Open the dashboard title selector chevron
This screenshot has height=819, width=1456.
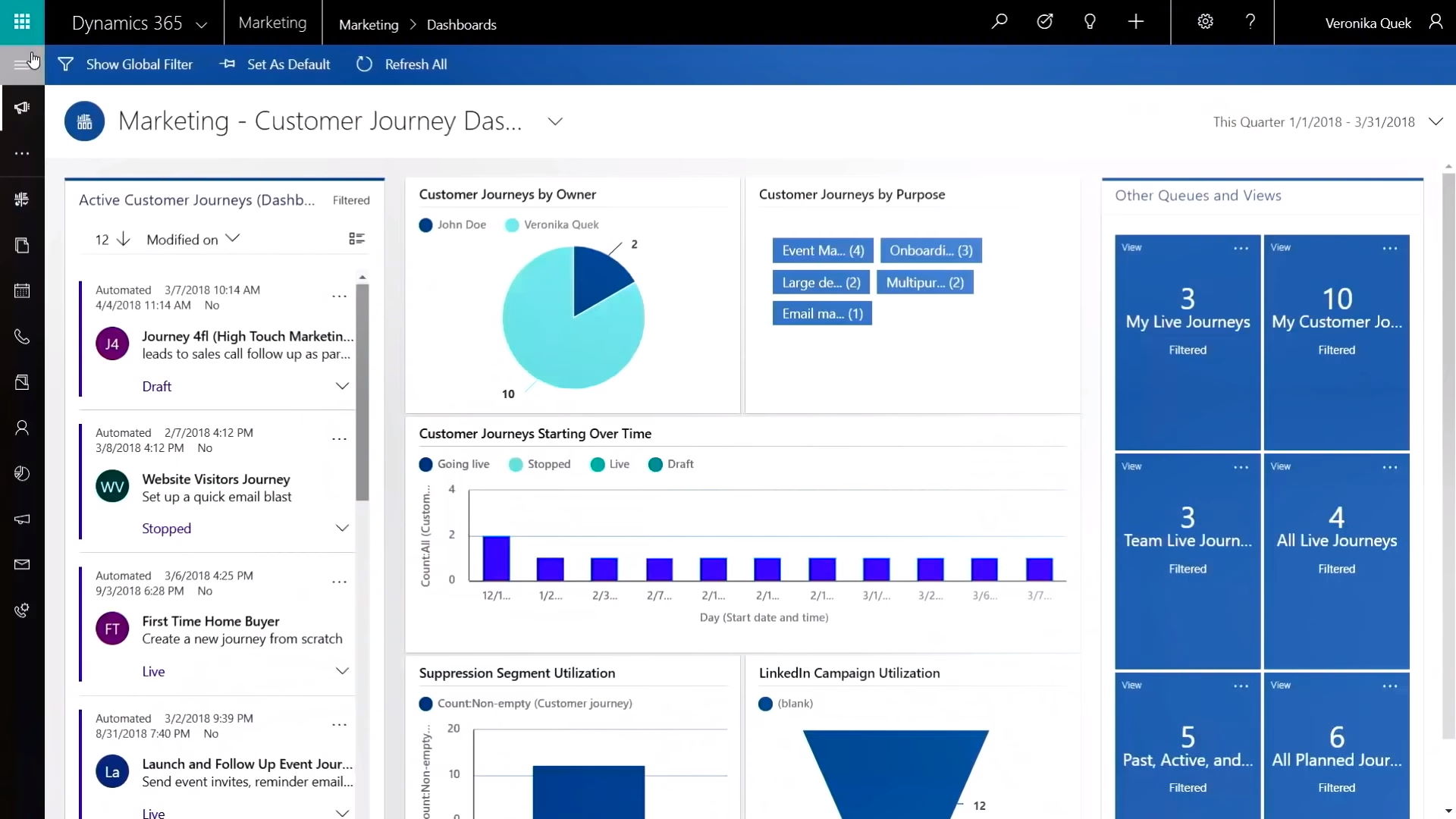tap(555, 121)
